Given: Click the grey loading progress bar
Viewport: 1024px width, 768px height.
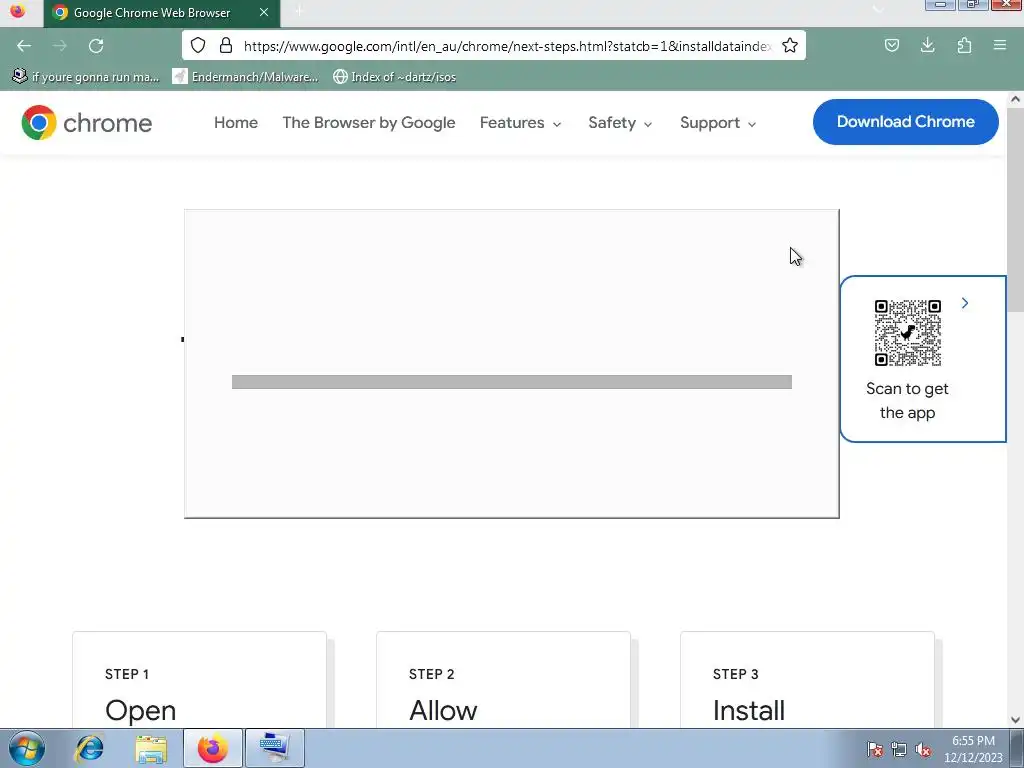Looking at the screenshot, I should tap(511, 382).
